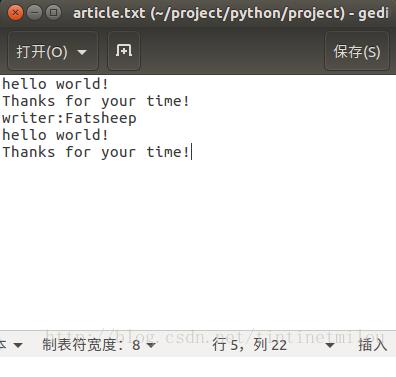Open the 制表符宽度: 8 tab width dropdown
Image resolution: width=396 pixels, height=377 pixels.
99,345
